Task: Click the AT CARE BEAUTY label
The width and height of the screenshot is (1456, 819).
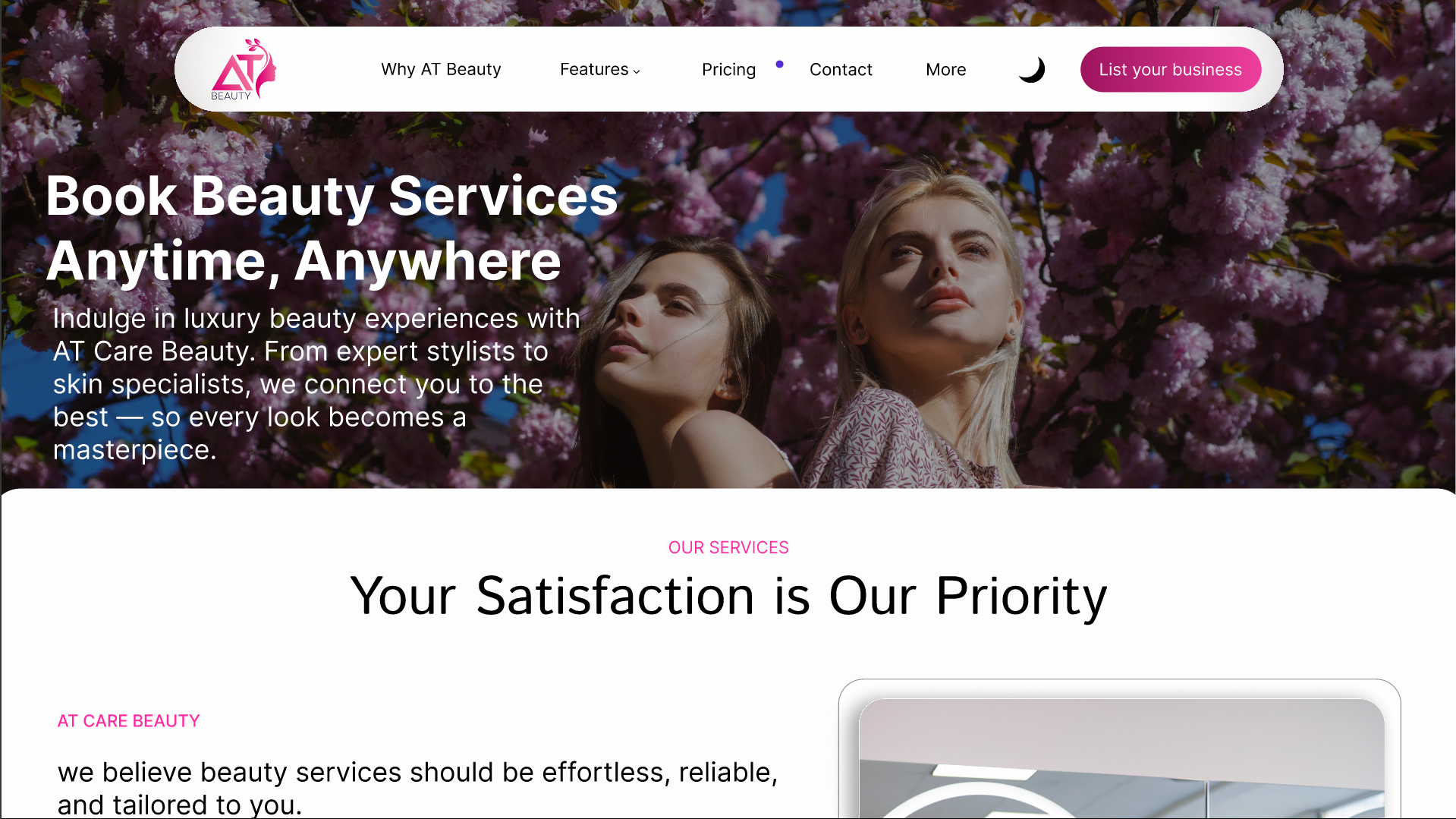Action: coord(128,720)
